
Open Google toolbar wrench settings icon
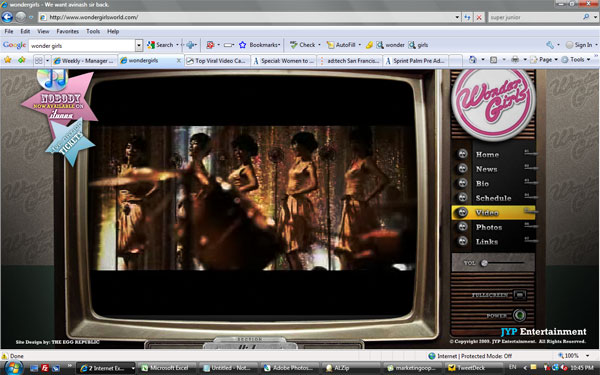click(550, 45)
